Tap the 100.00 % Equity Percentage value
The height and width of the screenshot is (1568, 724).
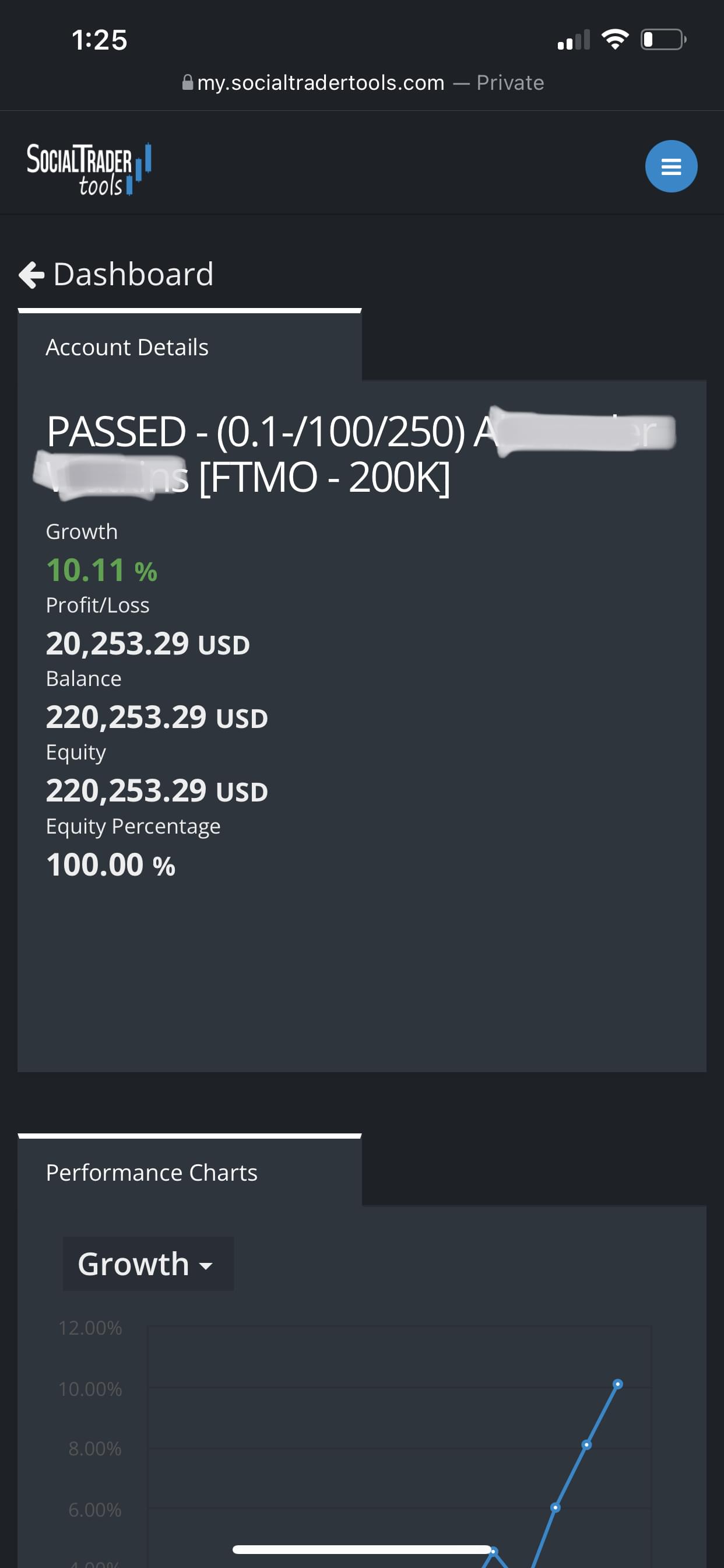tap(111, 864)
